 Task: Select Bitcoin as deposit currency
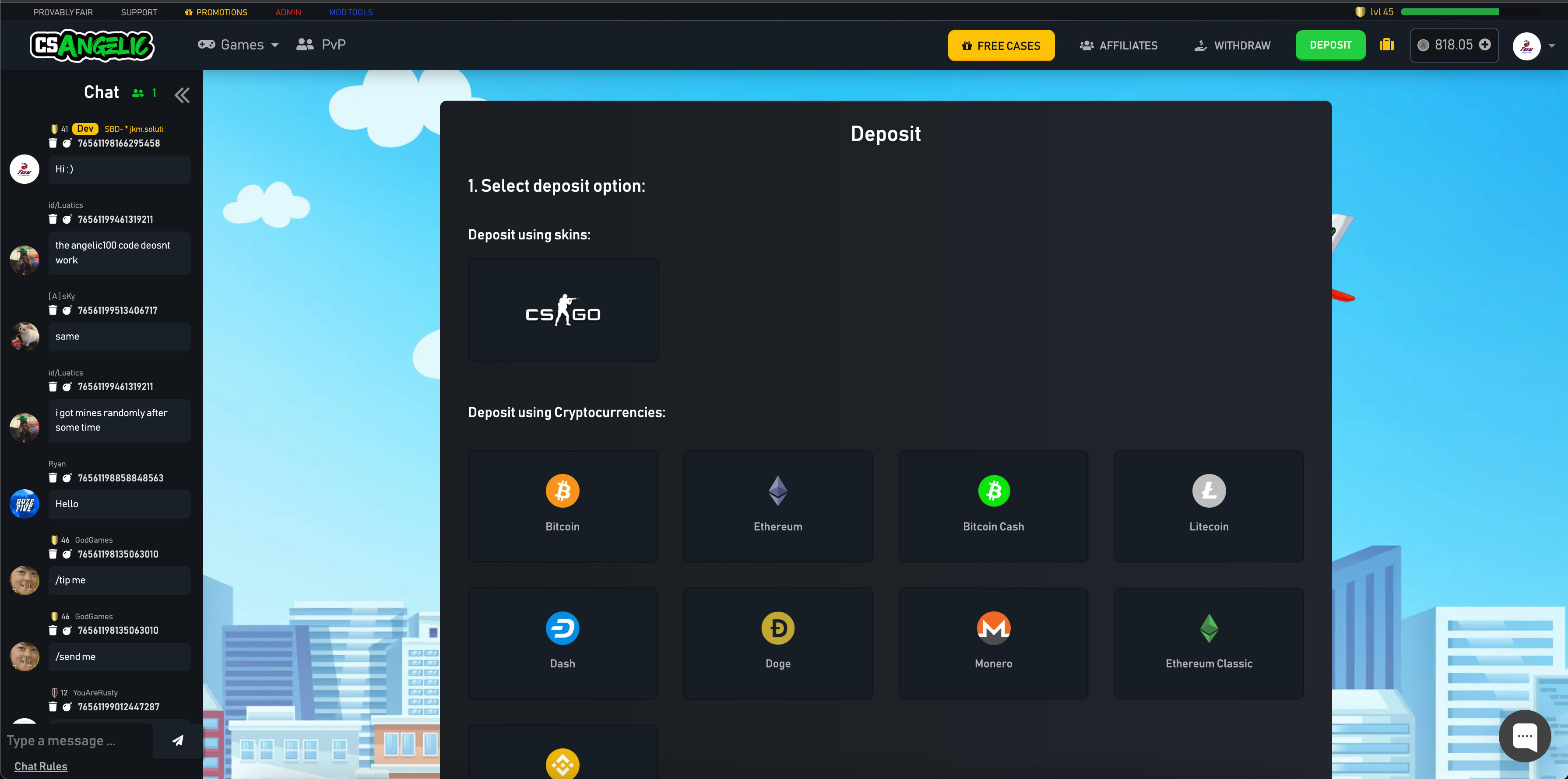click(x=563, y=505)
